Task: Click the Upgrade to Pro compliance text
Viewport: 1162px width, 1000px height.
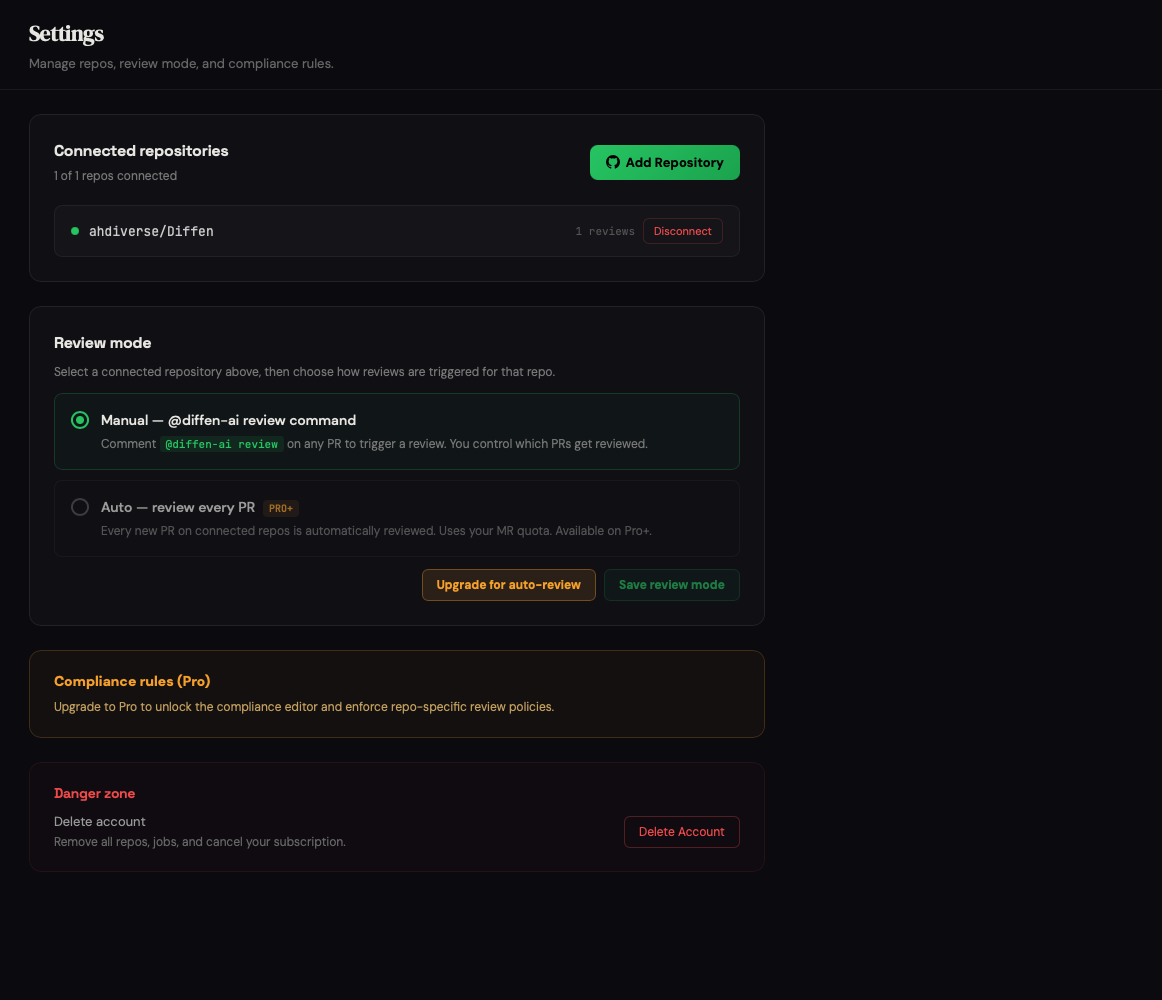Action: (303, 706)
